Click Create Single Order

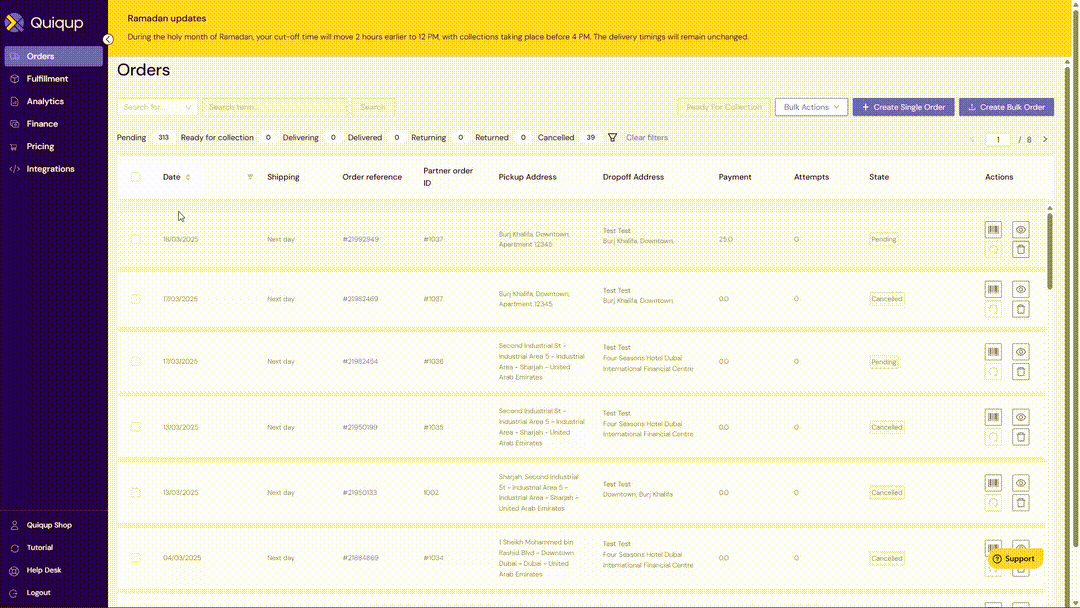[x=904, y=107]
